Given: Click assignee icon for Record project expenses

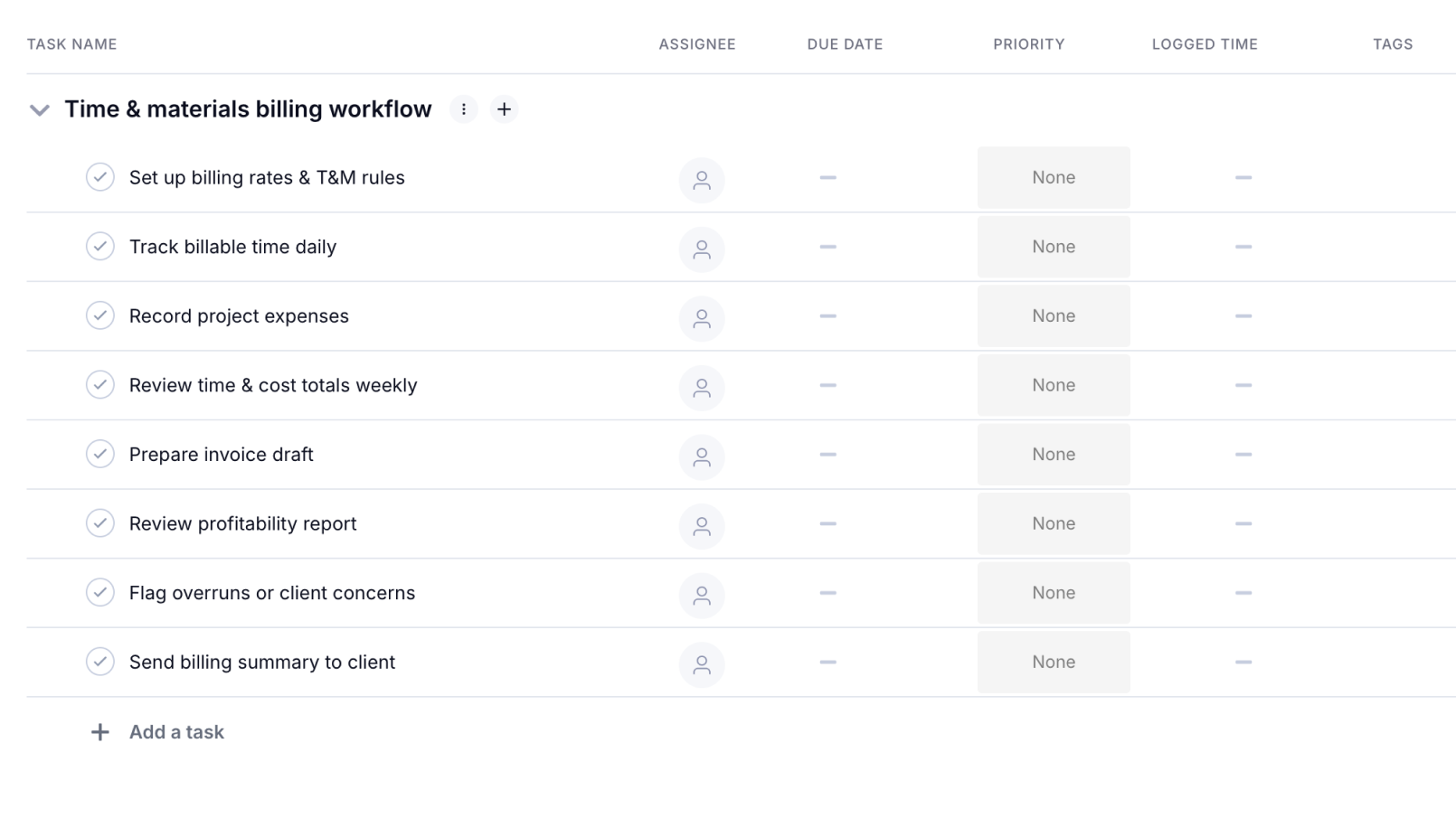Looking at the screenshot, I should (701, 318).
